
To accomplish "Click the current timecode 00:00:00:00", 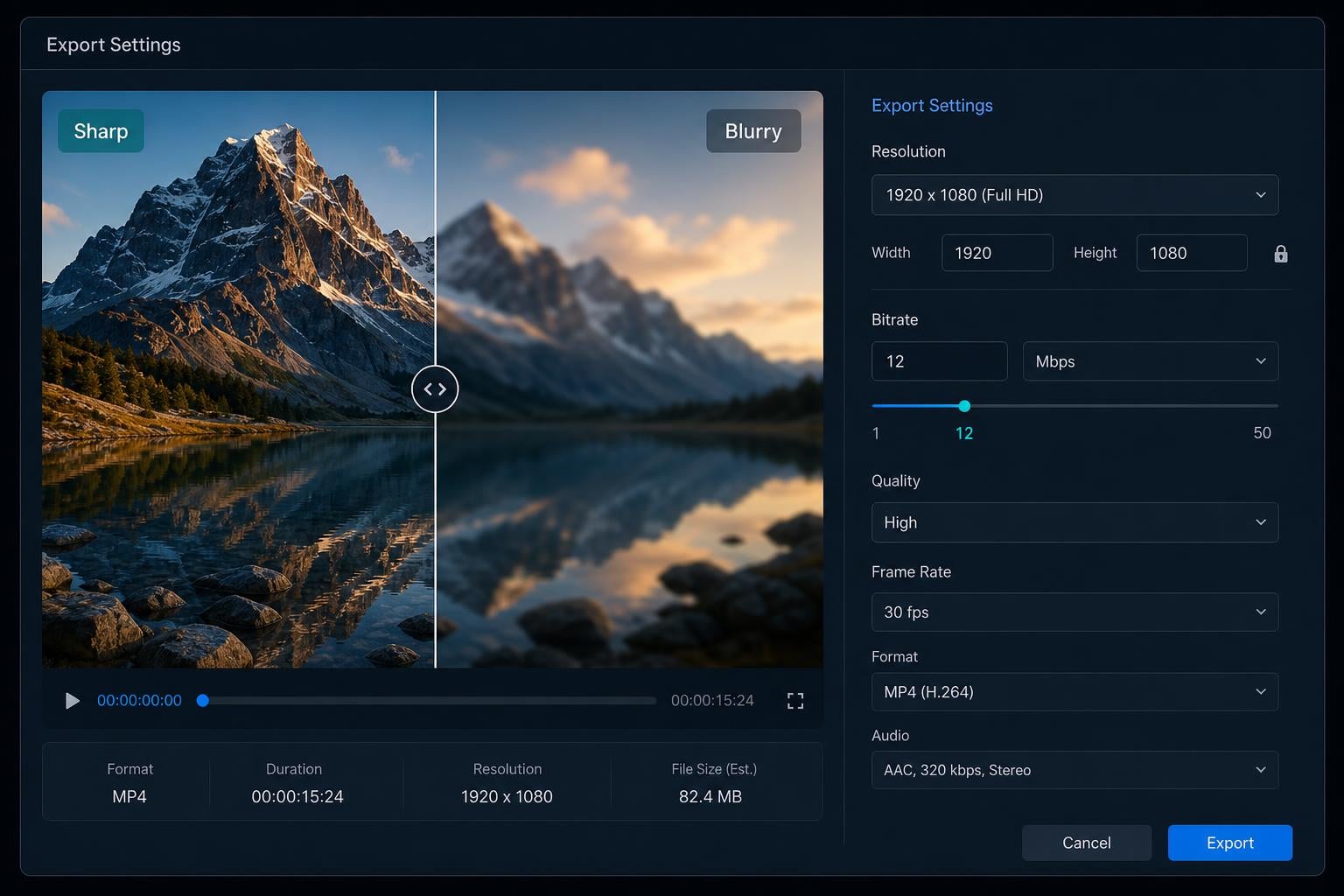I will tap(139, 701).
